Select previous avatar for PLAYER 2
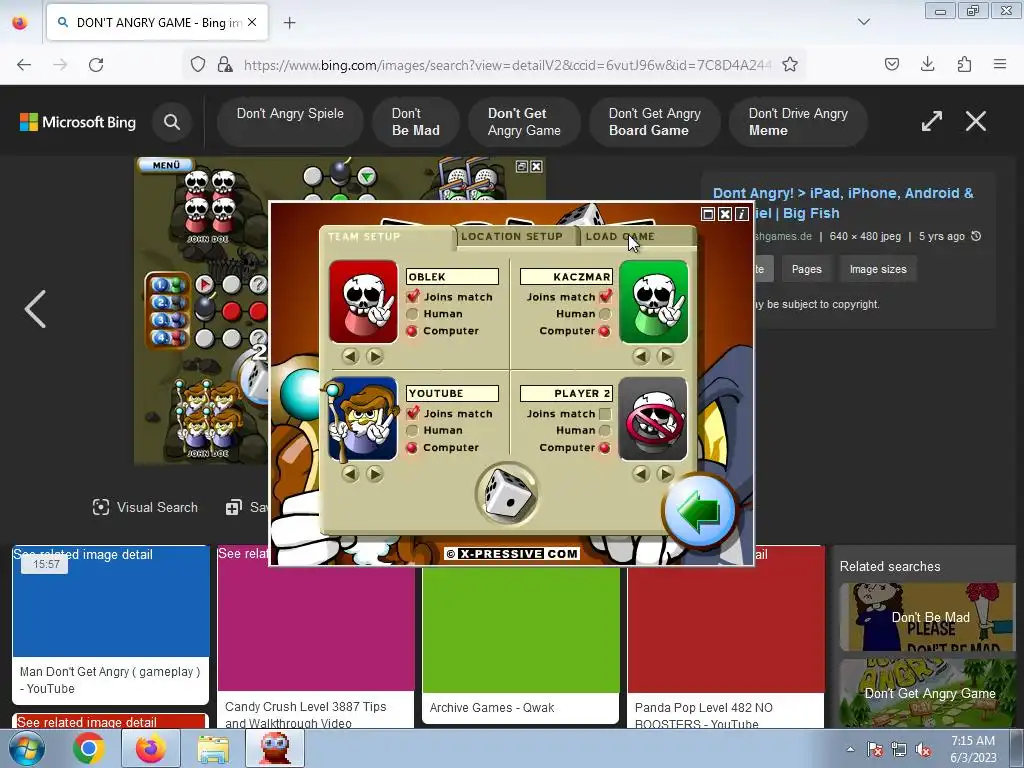 tap(641, 474)
